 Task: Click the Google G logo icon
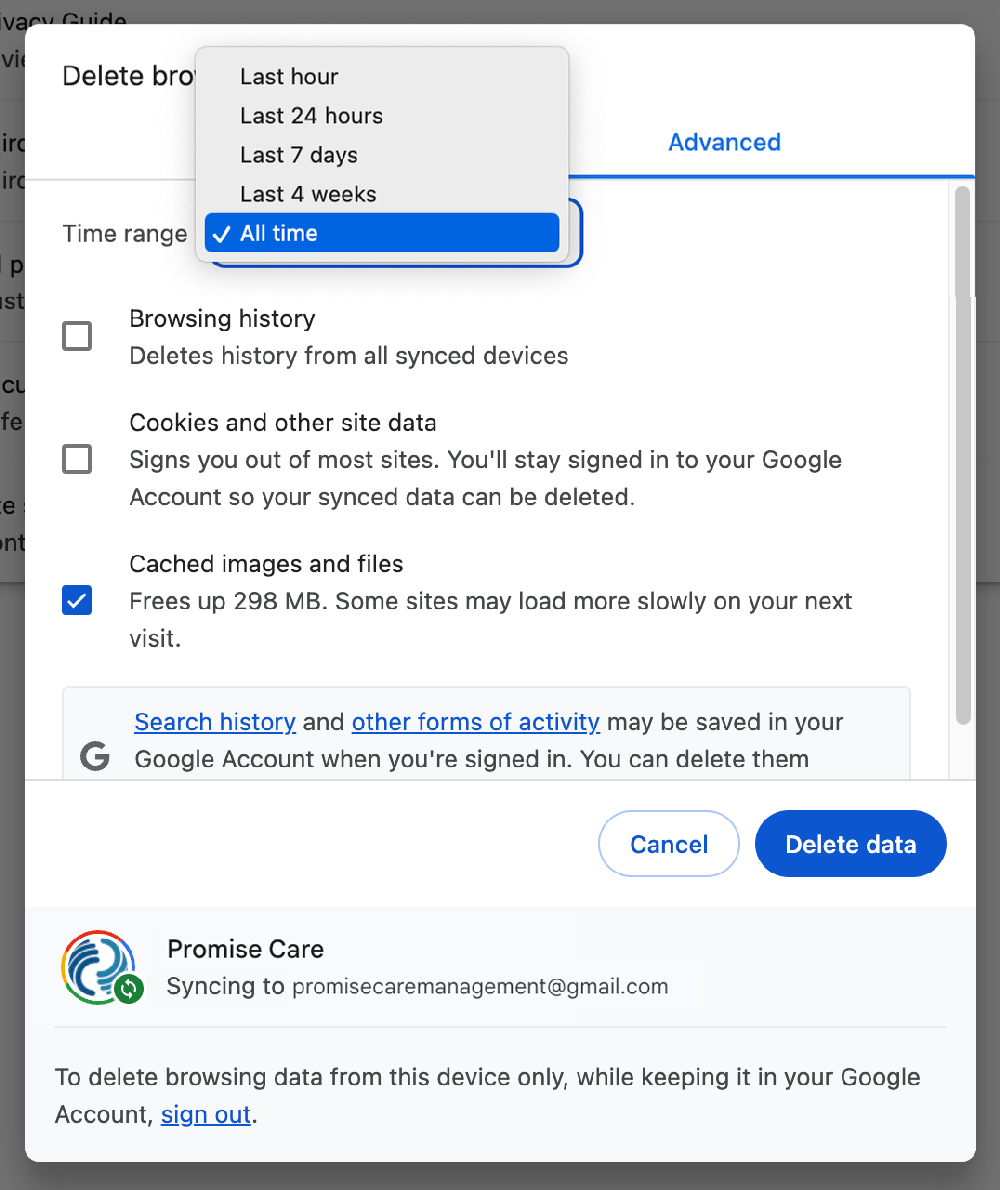tap(95, 757)
